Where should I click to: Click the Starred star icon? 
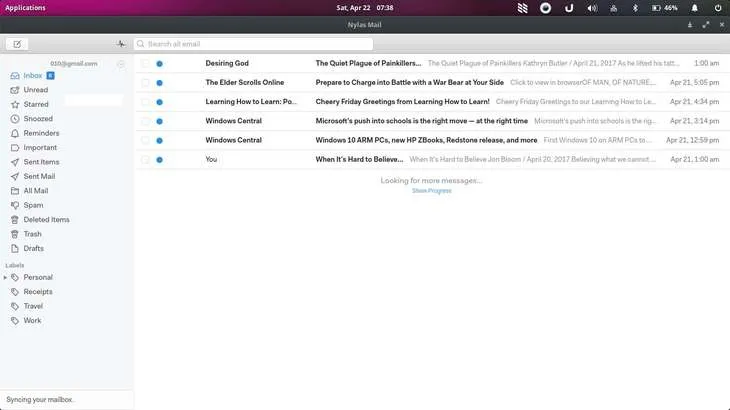(x=15, y=104)
